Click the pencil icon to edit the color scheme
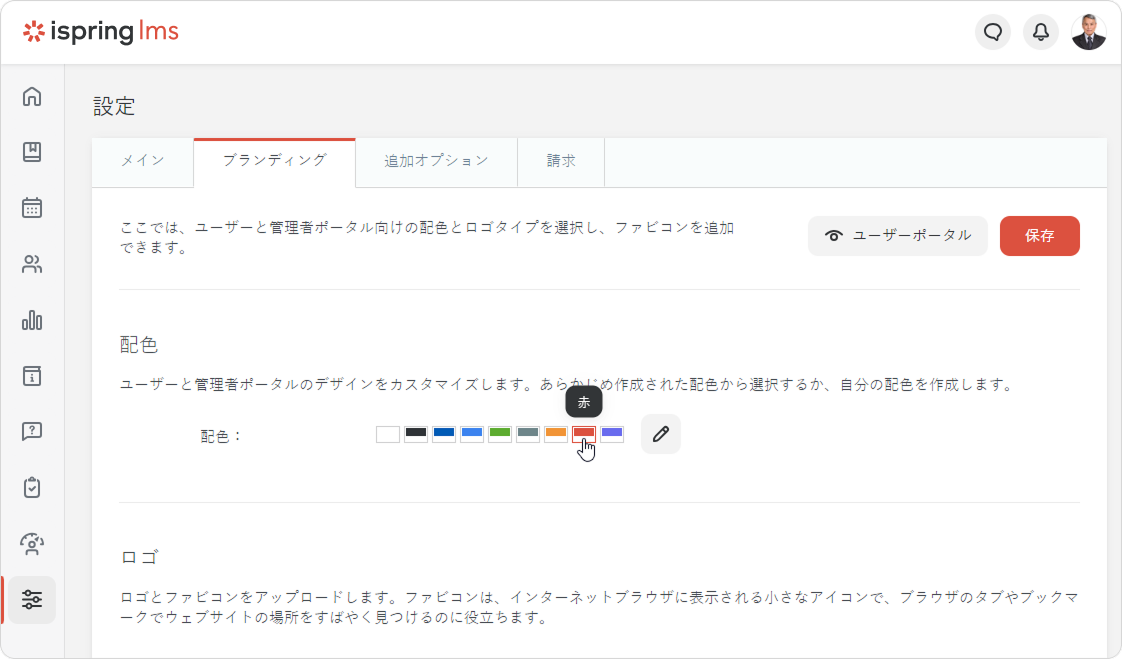 (660, 434)
